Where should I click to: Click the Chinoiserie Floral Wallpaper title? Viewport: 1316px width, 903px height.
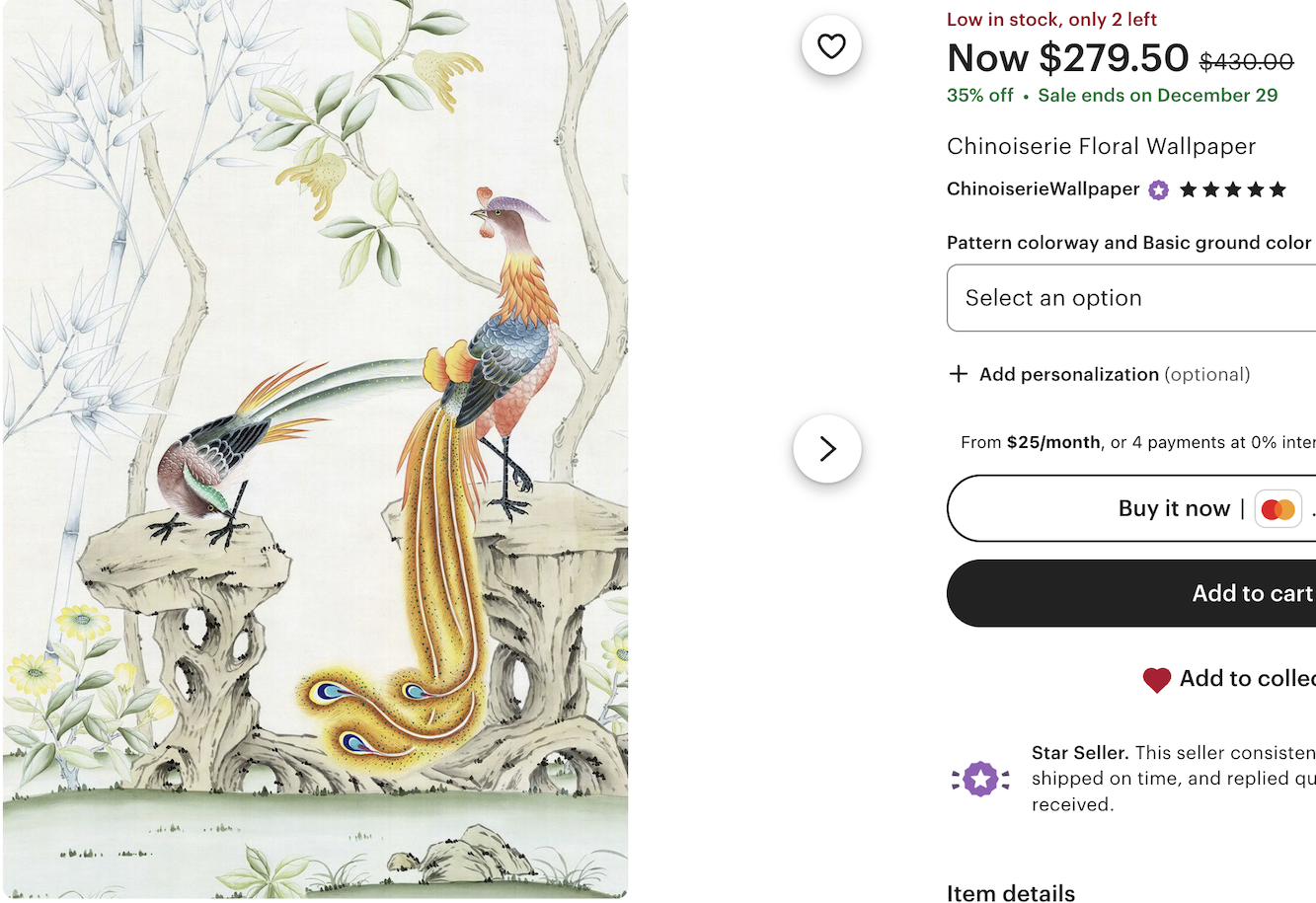[1101, 146]
